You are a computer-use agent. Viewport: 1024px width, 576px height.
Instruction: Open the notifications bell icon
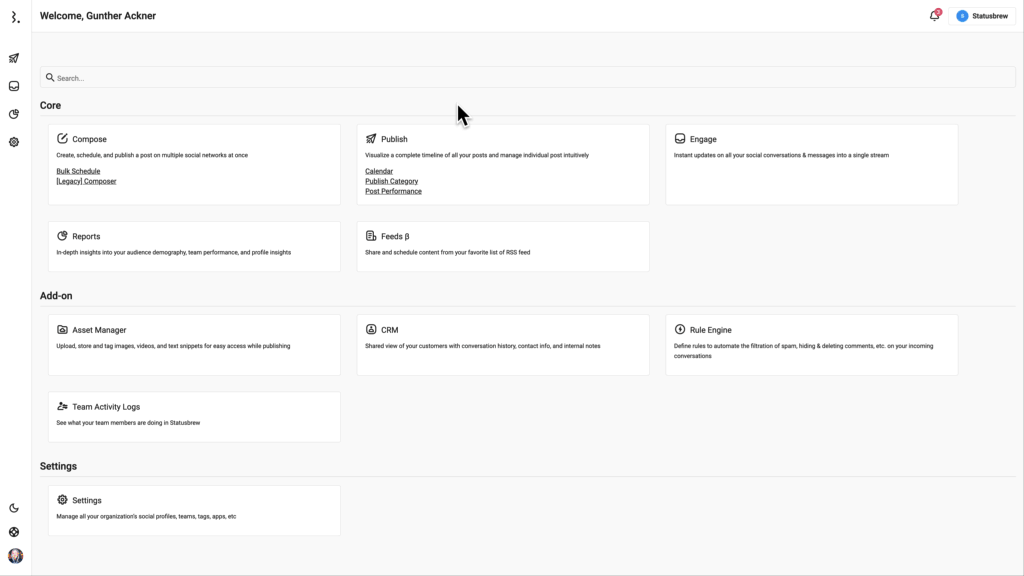click(x=934, y=16)
